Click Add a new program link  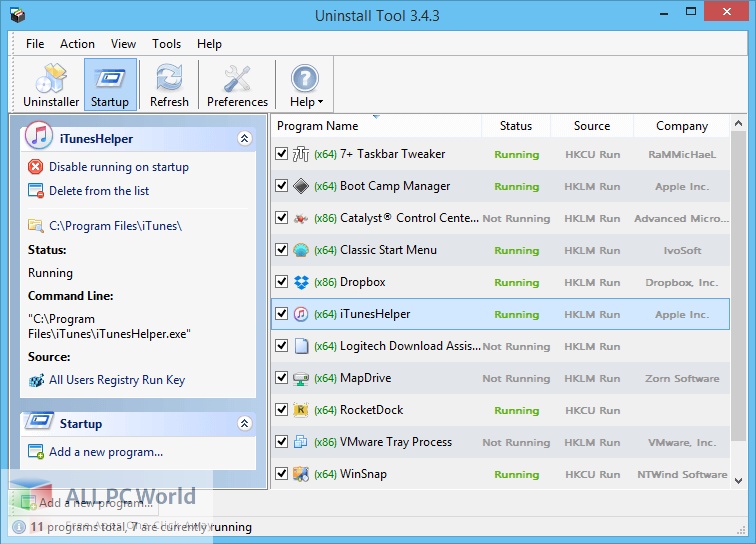[x=106, y=452]
